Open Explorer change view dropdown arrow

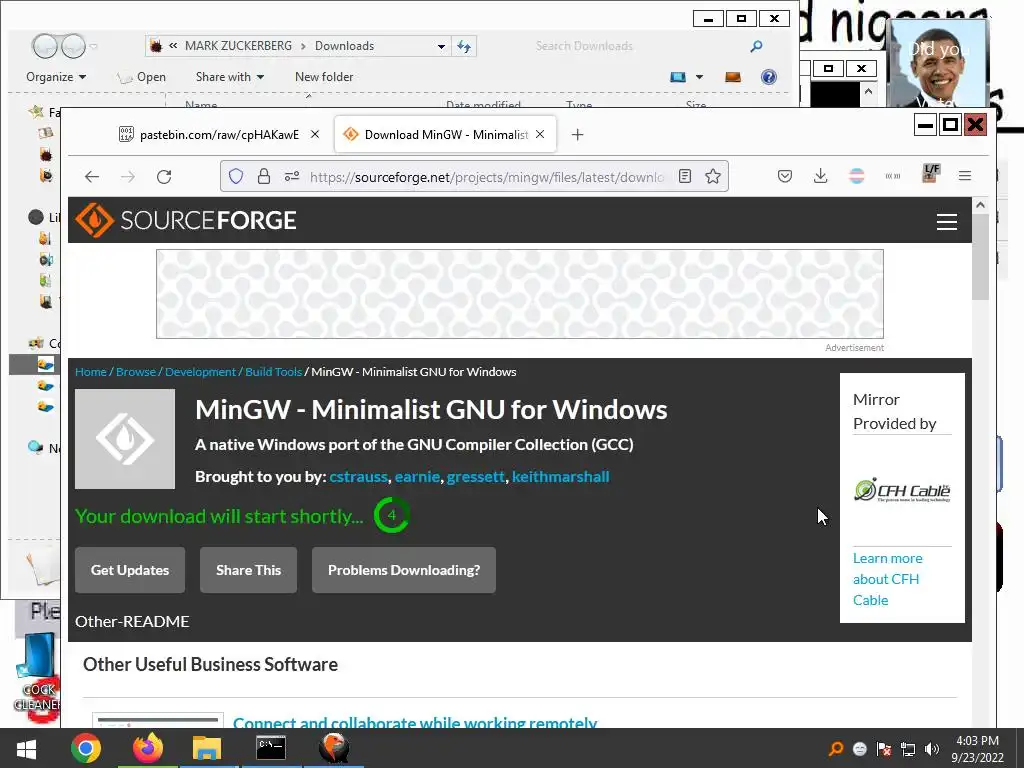pos(699,77)
